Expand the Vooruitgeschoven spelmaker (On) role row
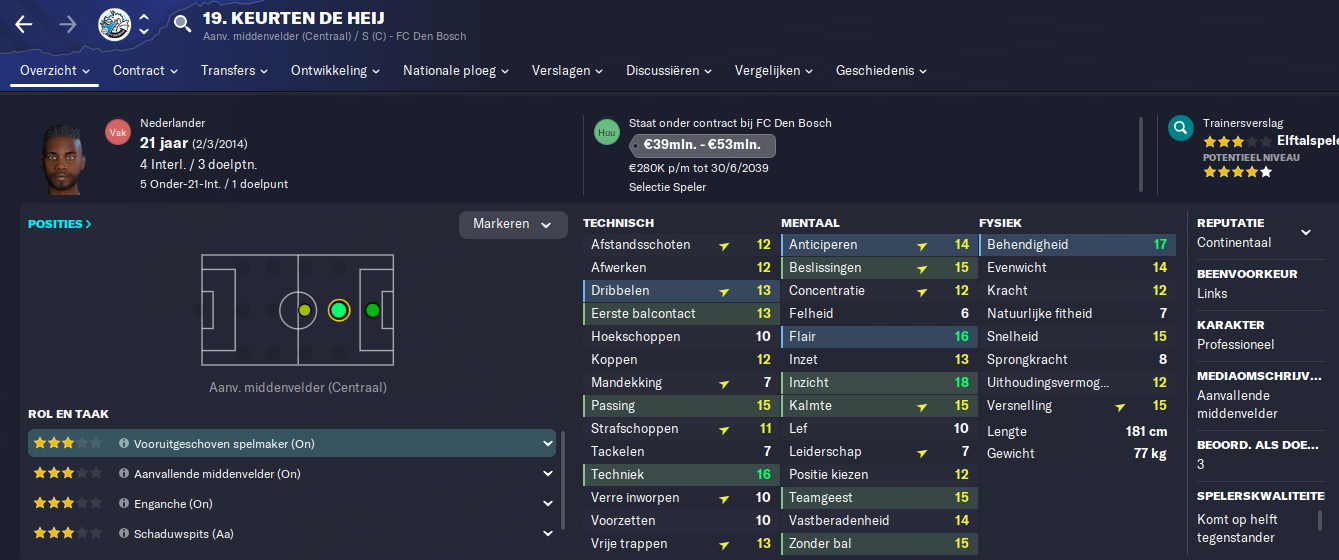This screenshot has width=1339, height=560. [291, 443]
